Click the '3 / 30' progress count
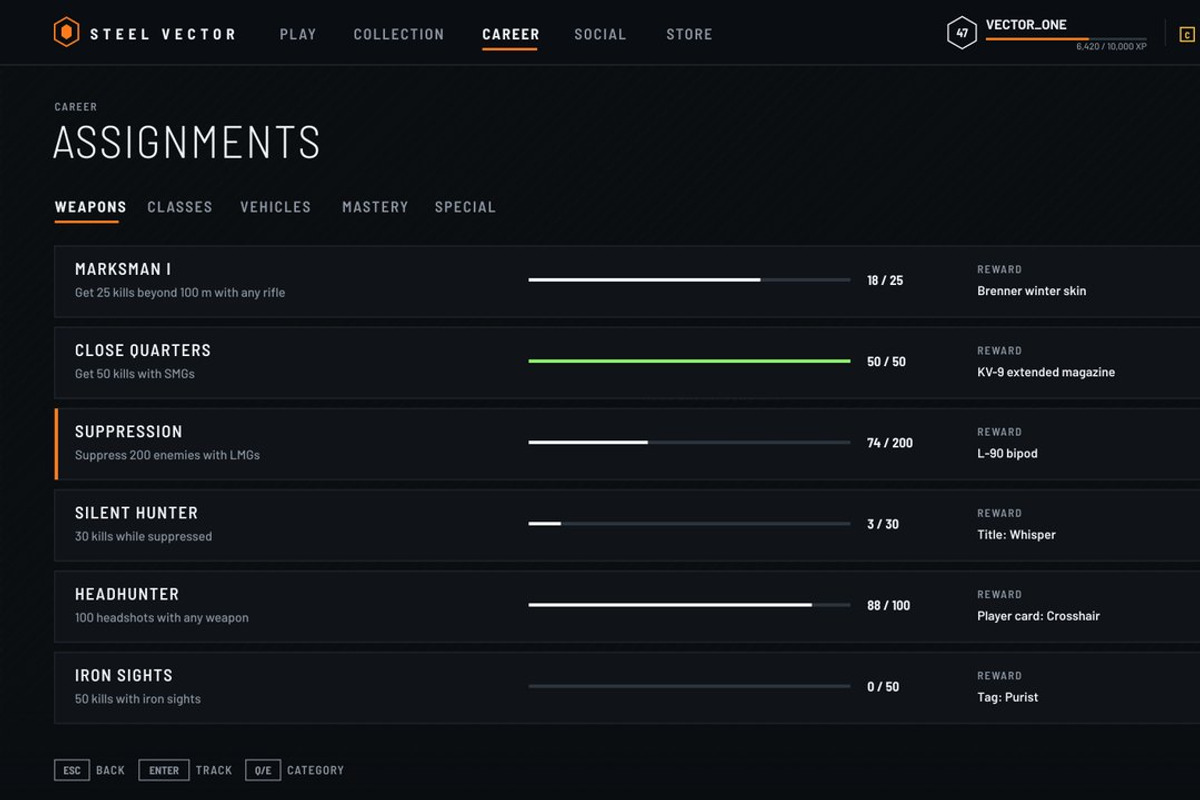The width and height of the screenshot is (1200, 800). coord(883,524)
